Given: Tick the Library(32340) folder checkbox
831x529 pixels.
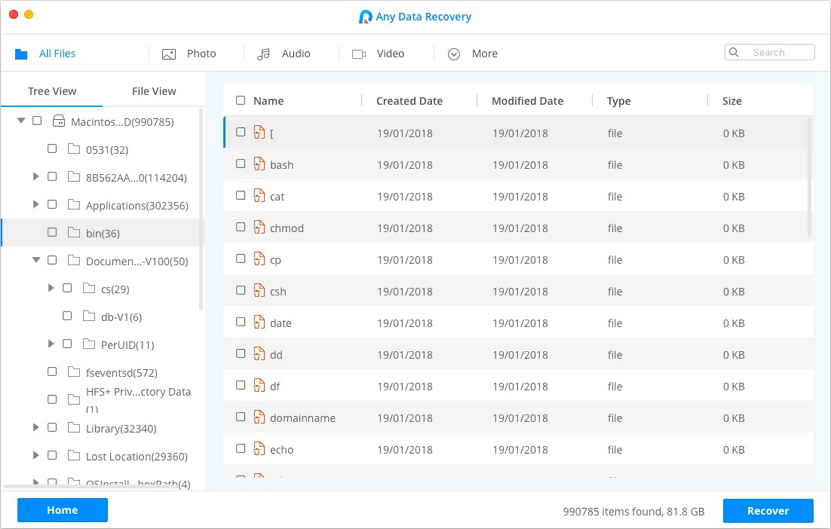Looking at the screenshot, I should (x=52, y=427).
